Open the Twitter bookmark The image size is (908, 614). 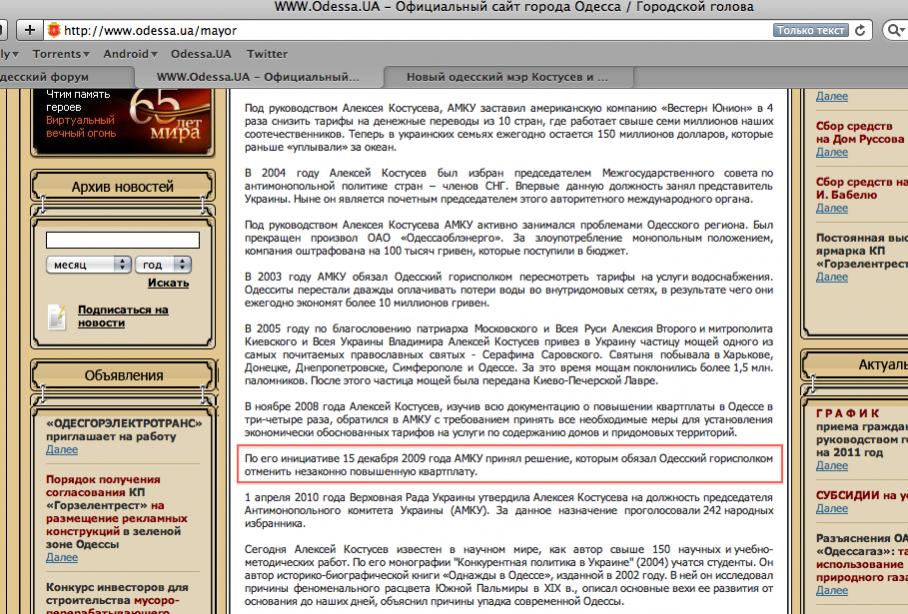point(267,54)
